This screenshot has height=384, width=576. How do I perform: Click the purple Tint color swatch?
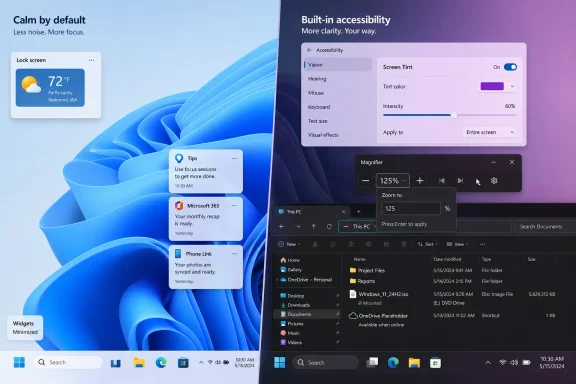[x=492, y=86]
